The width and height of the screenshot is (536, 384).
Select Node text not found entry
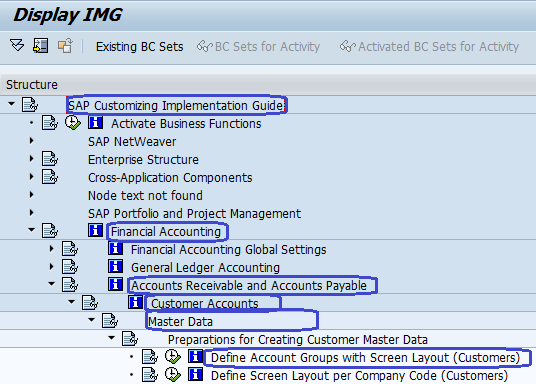pyautogui.click(x=145, y=195)
